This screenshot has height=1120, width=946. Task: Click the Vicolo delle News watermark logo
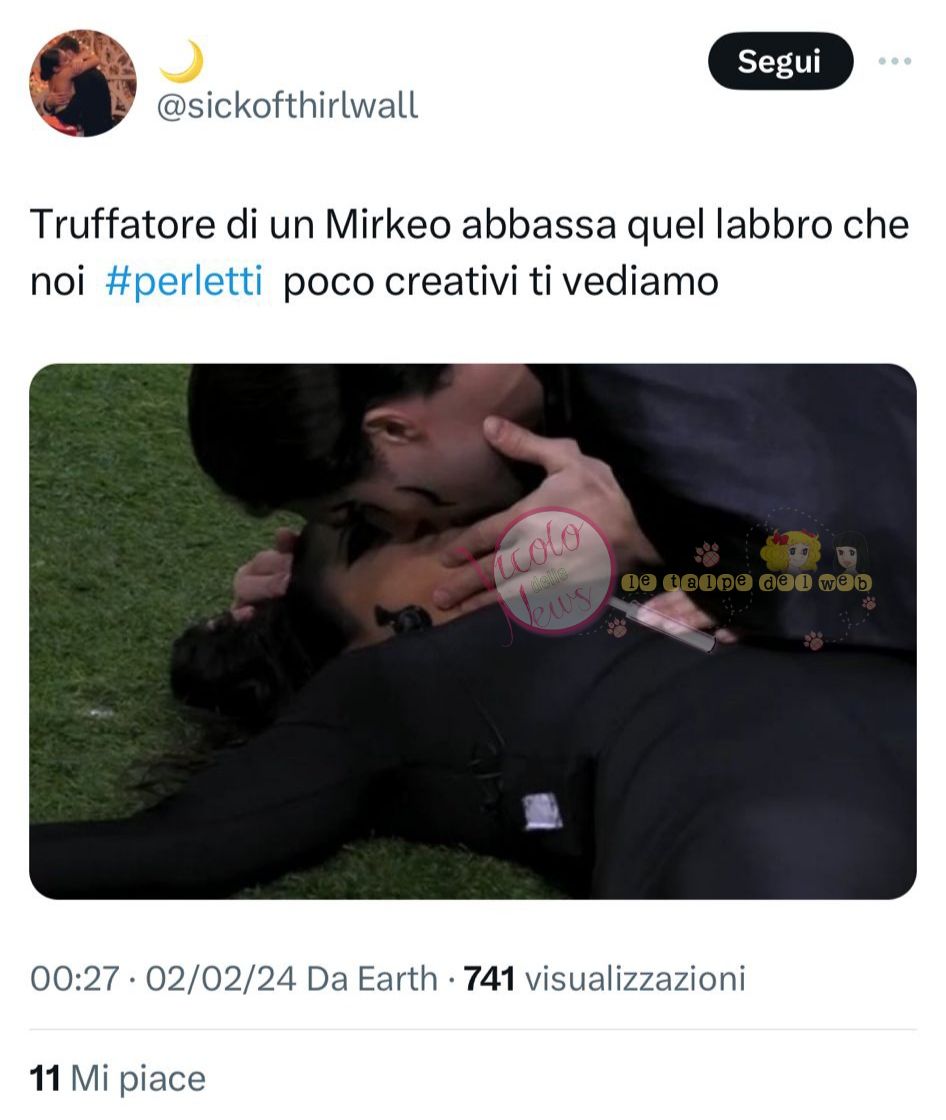coord(554,571)
